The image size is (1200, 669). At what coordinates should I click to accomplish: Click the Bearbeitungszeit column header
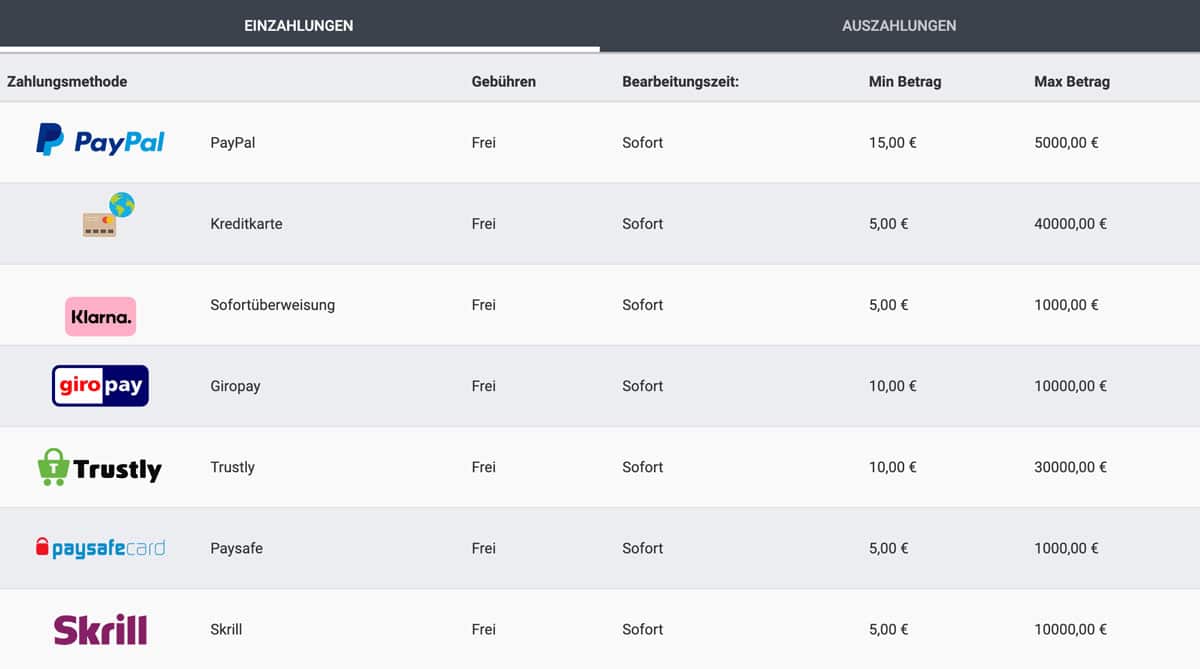click(x=680, y=82)
